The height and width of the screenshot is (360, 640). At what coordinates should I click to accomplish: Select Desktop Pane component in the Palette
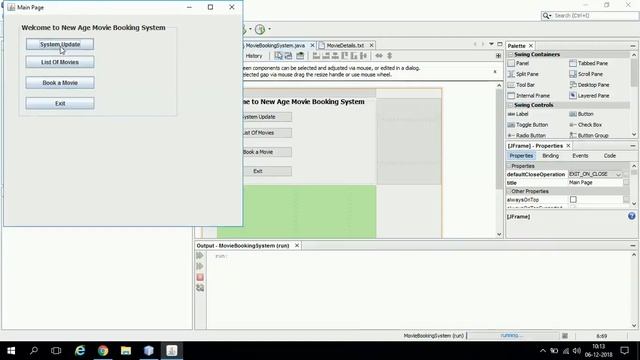pos(589,85)
